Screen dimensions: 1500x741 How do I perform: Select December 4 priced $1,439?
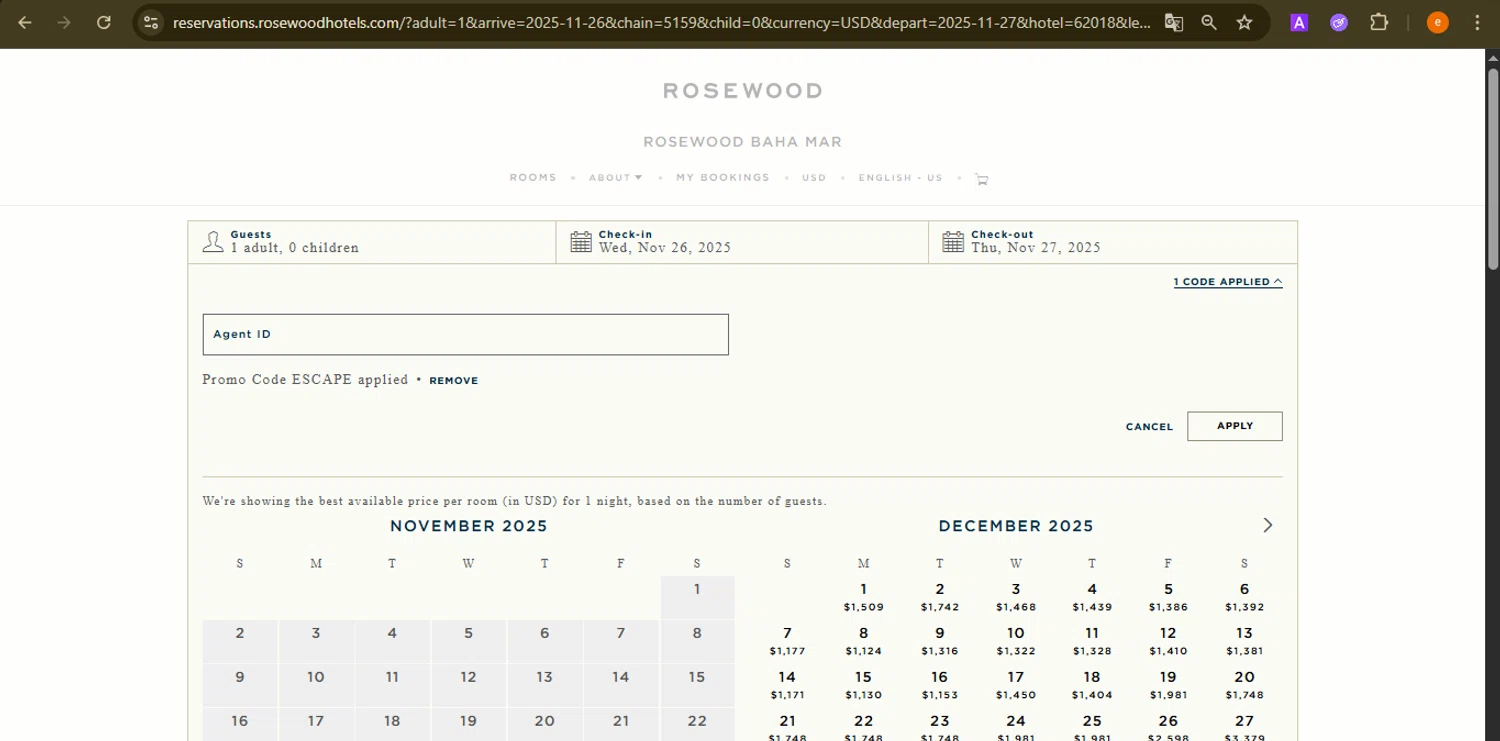tap(1092, 597)
